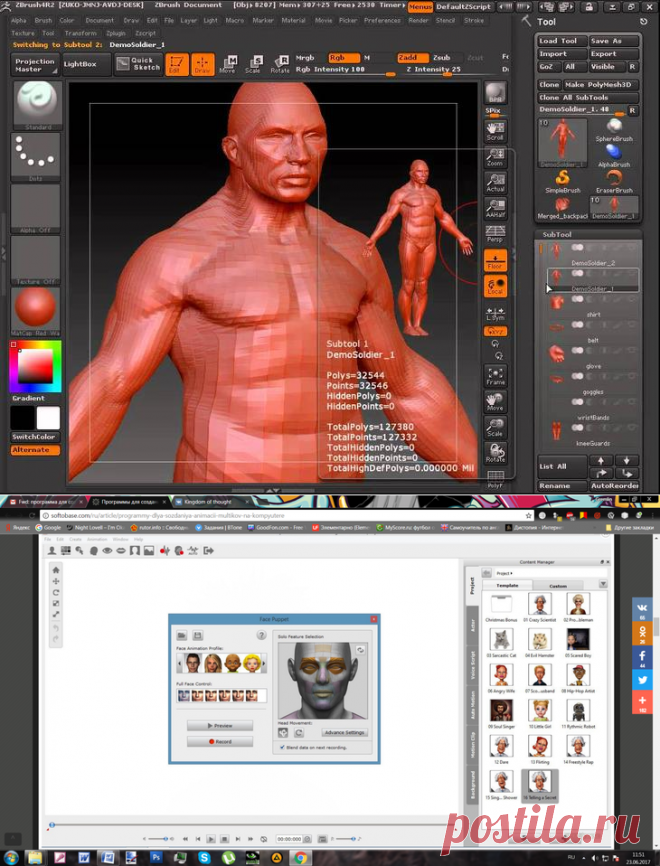Screen dimensions: 660x866
Task: Adjust the Rgb Intensity slider
Action: (345, 70)
